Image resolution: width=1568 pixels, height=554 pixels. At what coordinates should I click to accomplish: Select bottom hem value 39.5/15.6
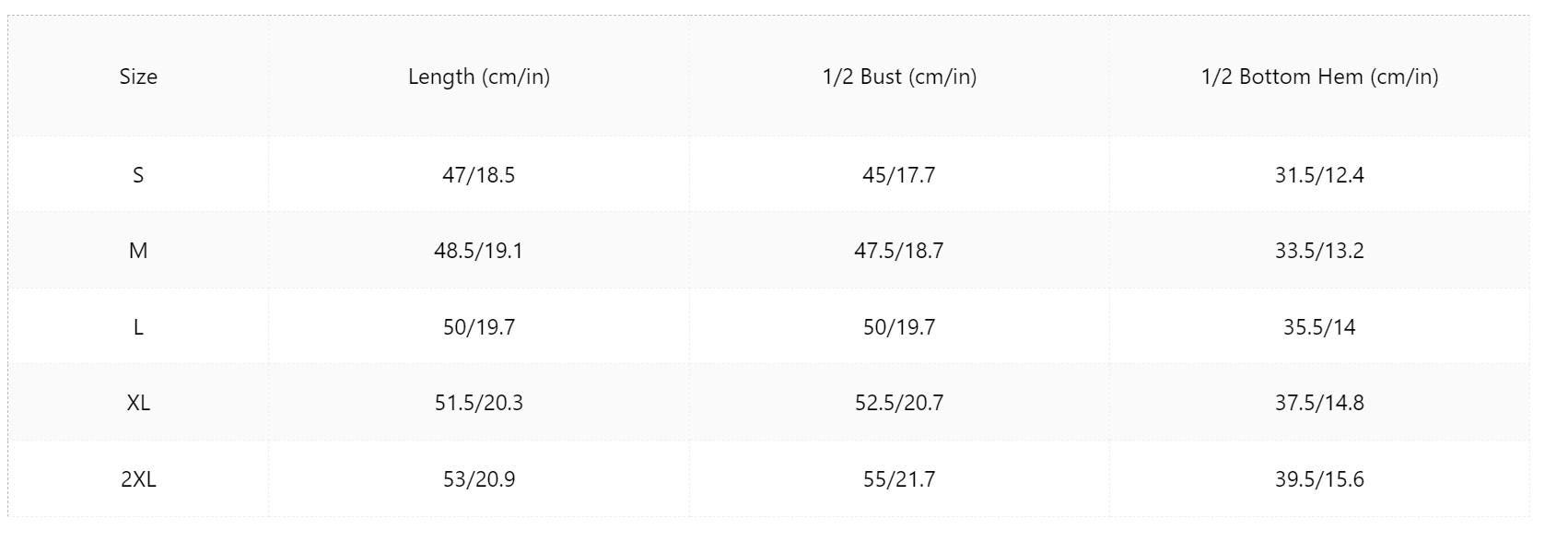[1319, 479]
